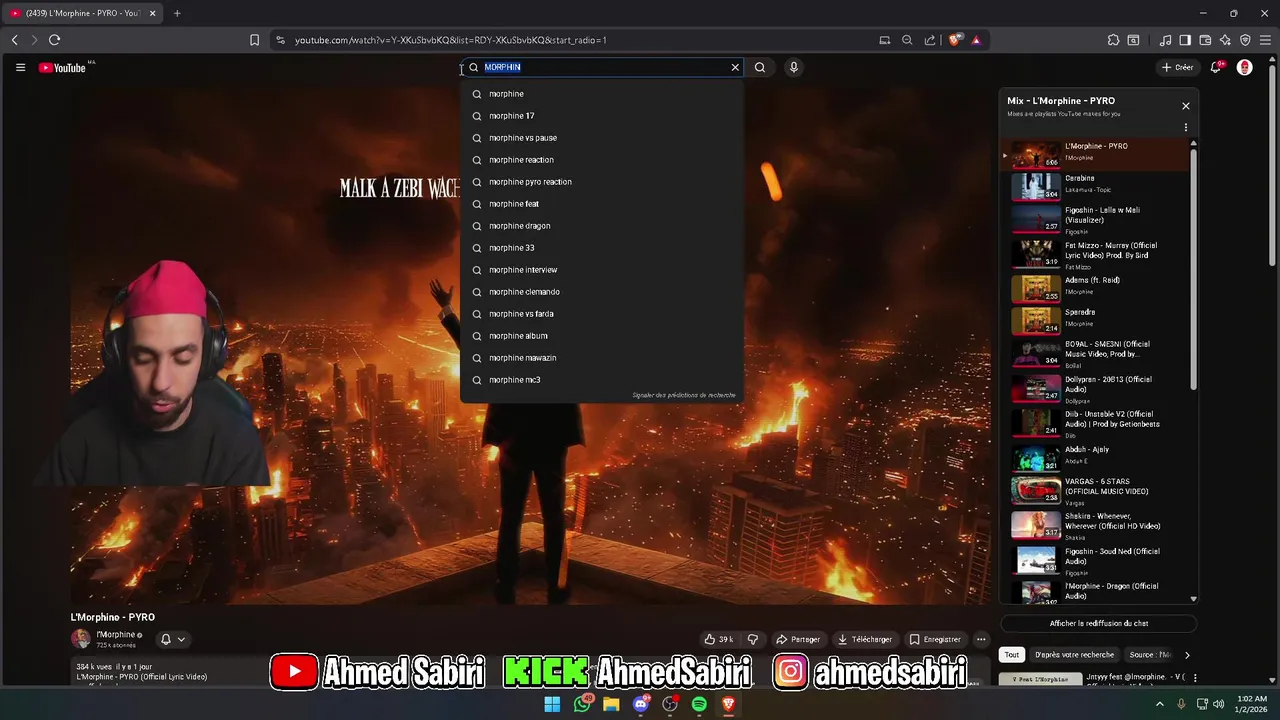Open l'Morphine channel avatar
The height and width of the screenshot is (720, 1280).
[x=80, y=639]
